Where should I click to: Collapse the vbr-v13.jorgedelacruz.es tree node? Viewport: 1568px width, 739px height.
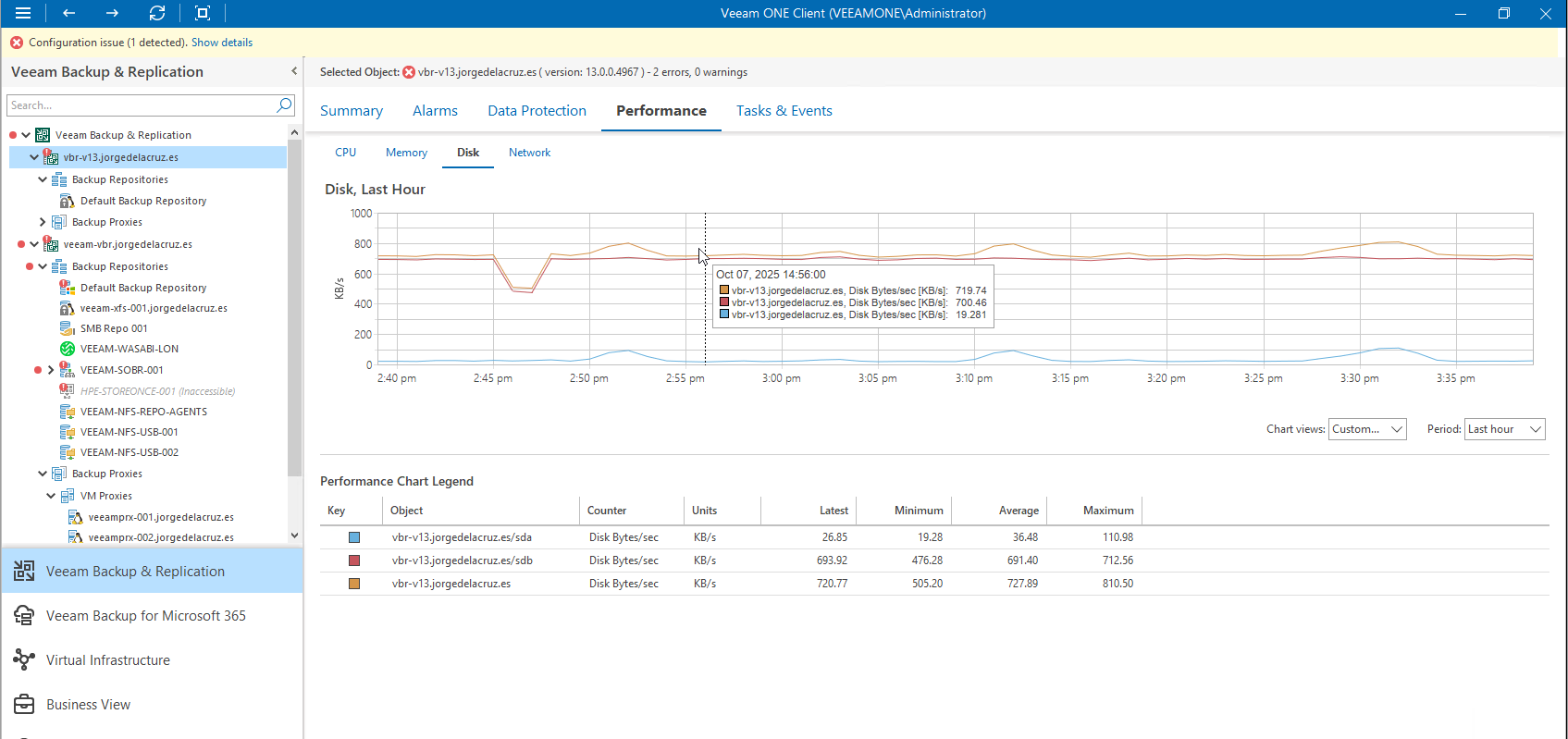point(34,157)
